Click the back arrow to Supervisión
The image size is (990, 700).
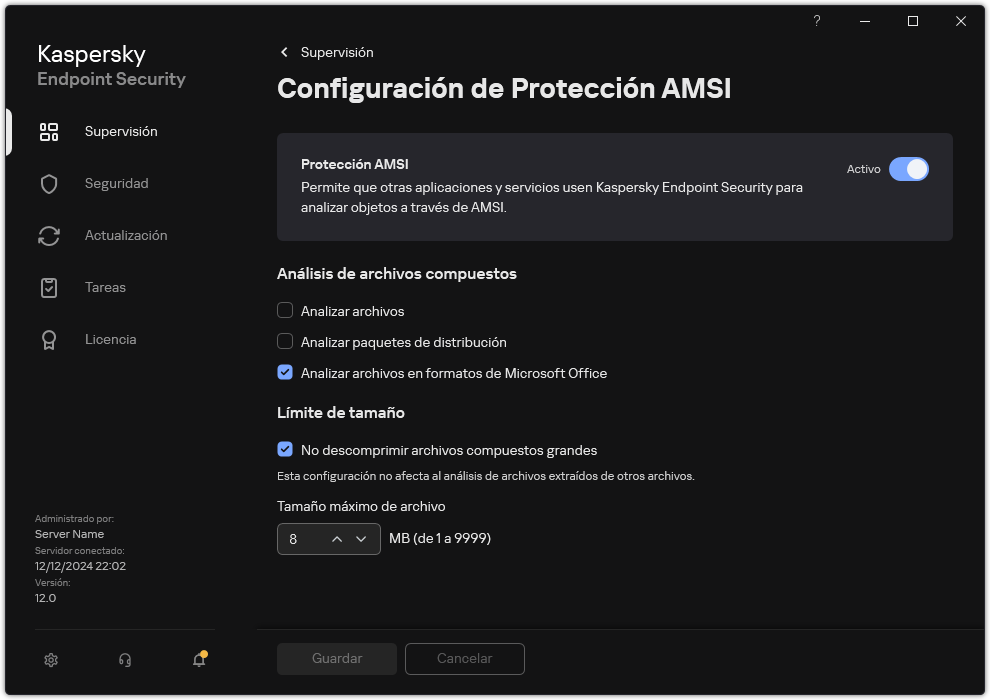point(283,52)
